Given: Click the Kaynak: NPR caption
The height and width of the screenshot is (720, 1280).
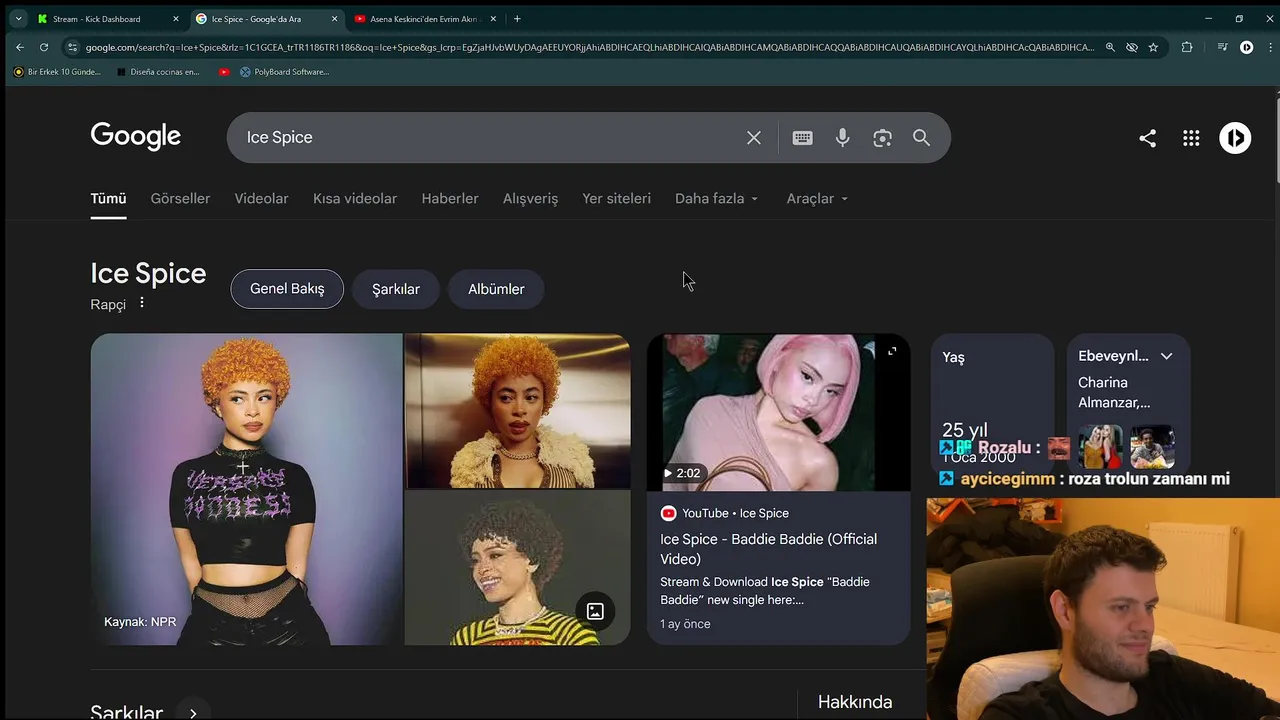Looking at the screenshot, I should point(140,622).
